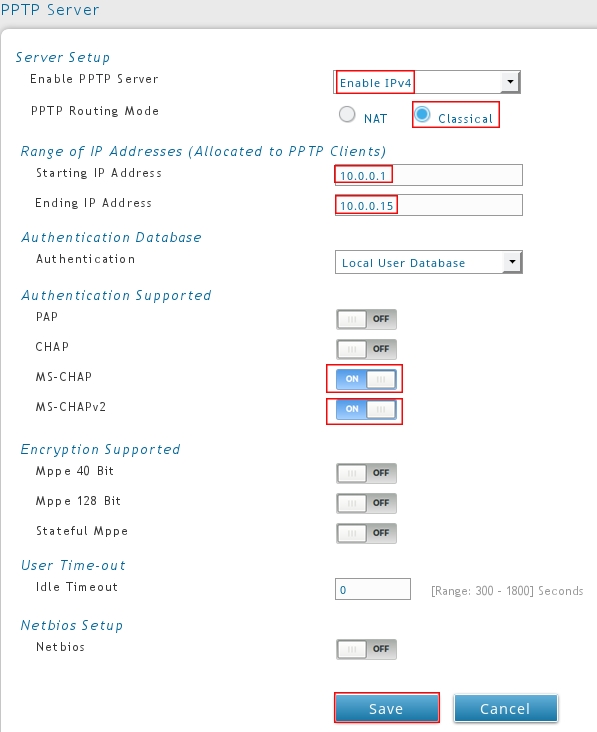Turn off the MS-CHAP toggle
Image resolution: width=597 pixels, height=732 pixels.
[366, 379]
